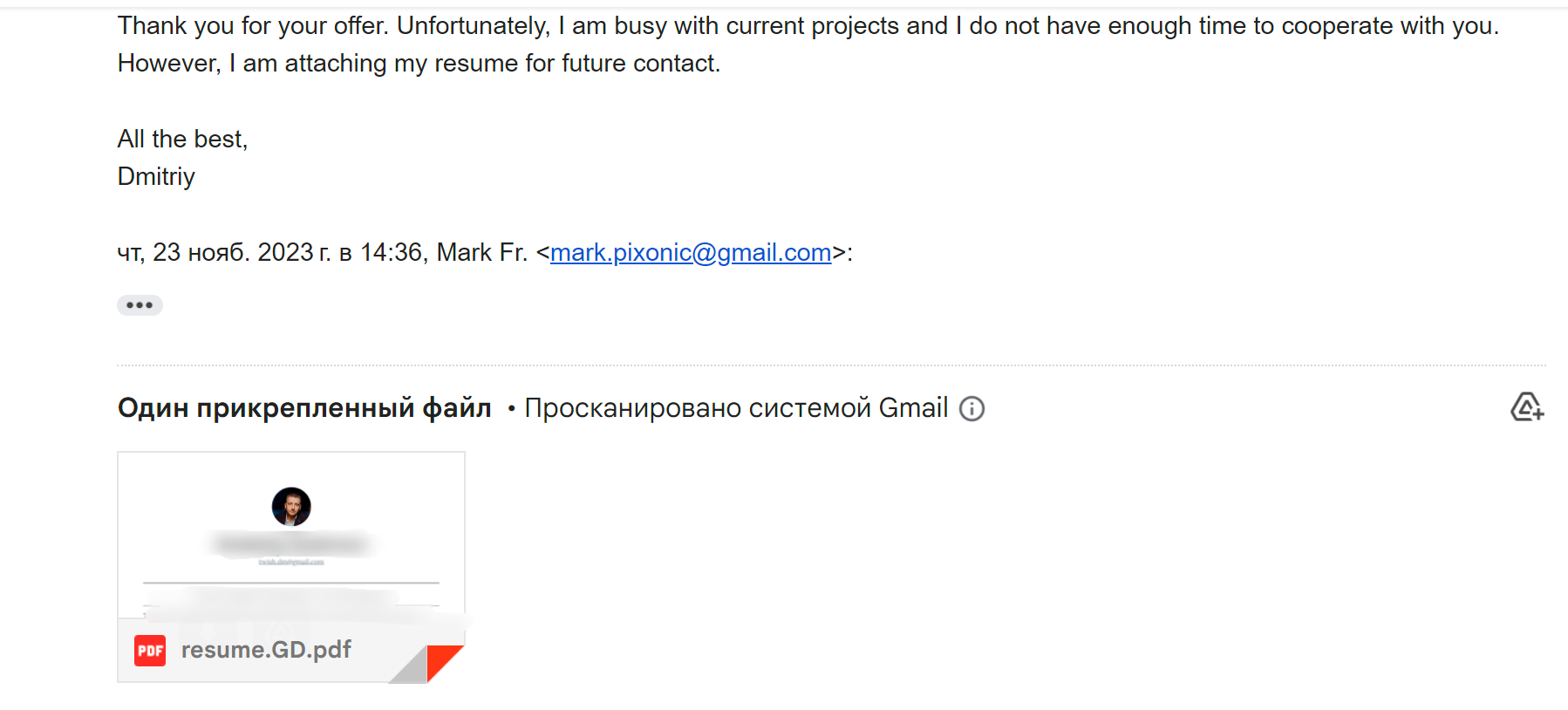
Task: Click the 'Просканировано системой Gmail' text
Action: (x=735, y=408)
